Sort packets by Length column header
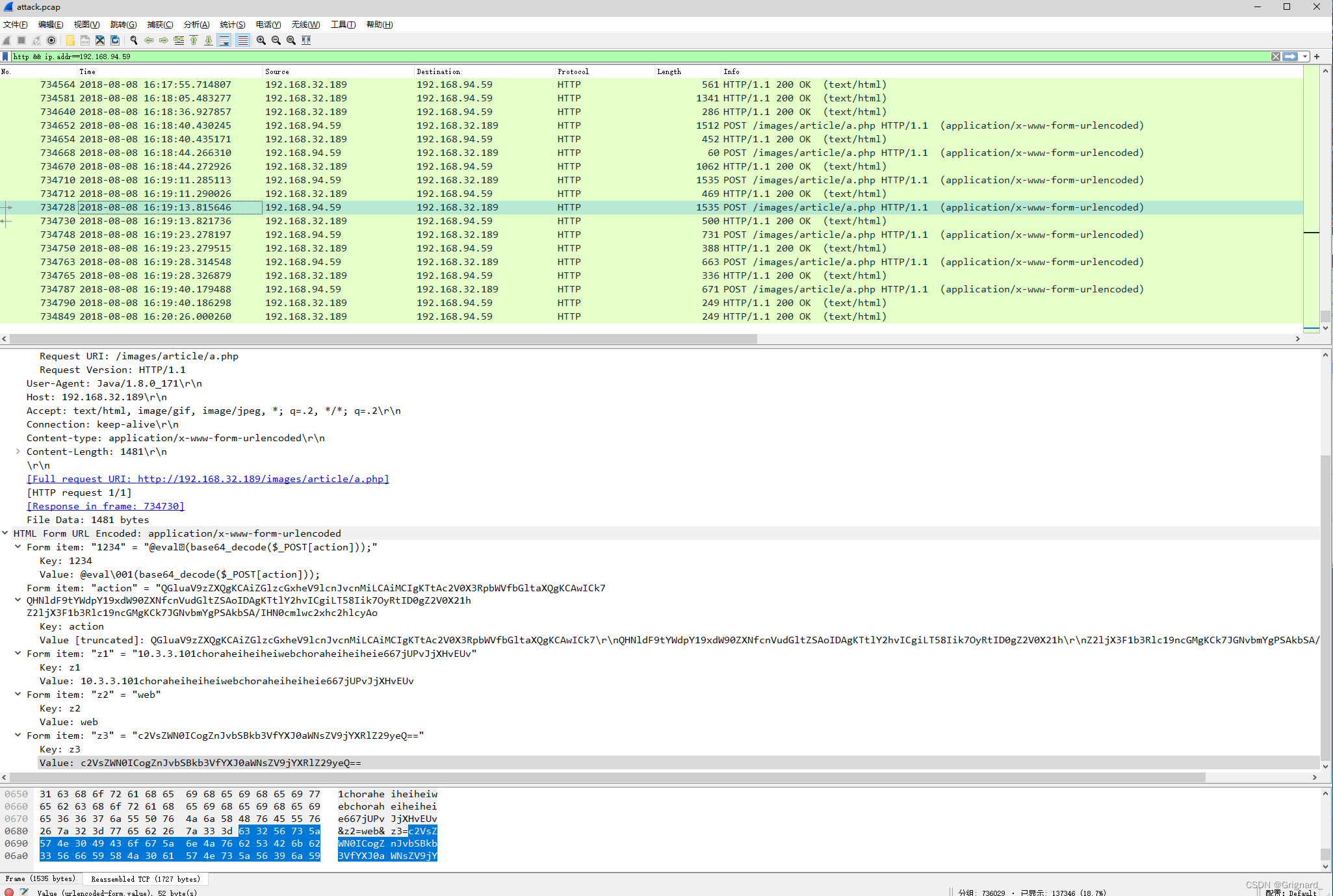Viewport: 1333px width, 896px height. pos(687,71)
